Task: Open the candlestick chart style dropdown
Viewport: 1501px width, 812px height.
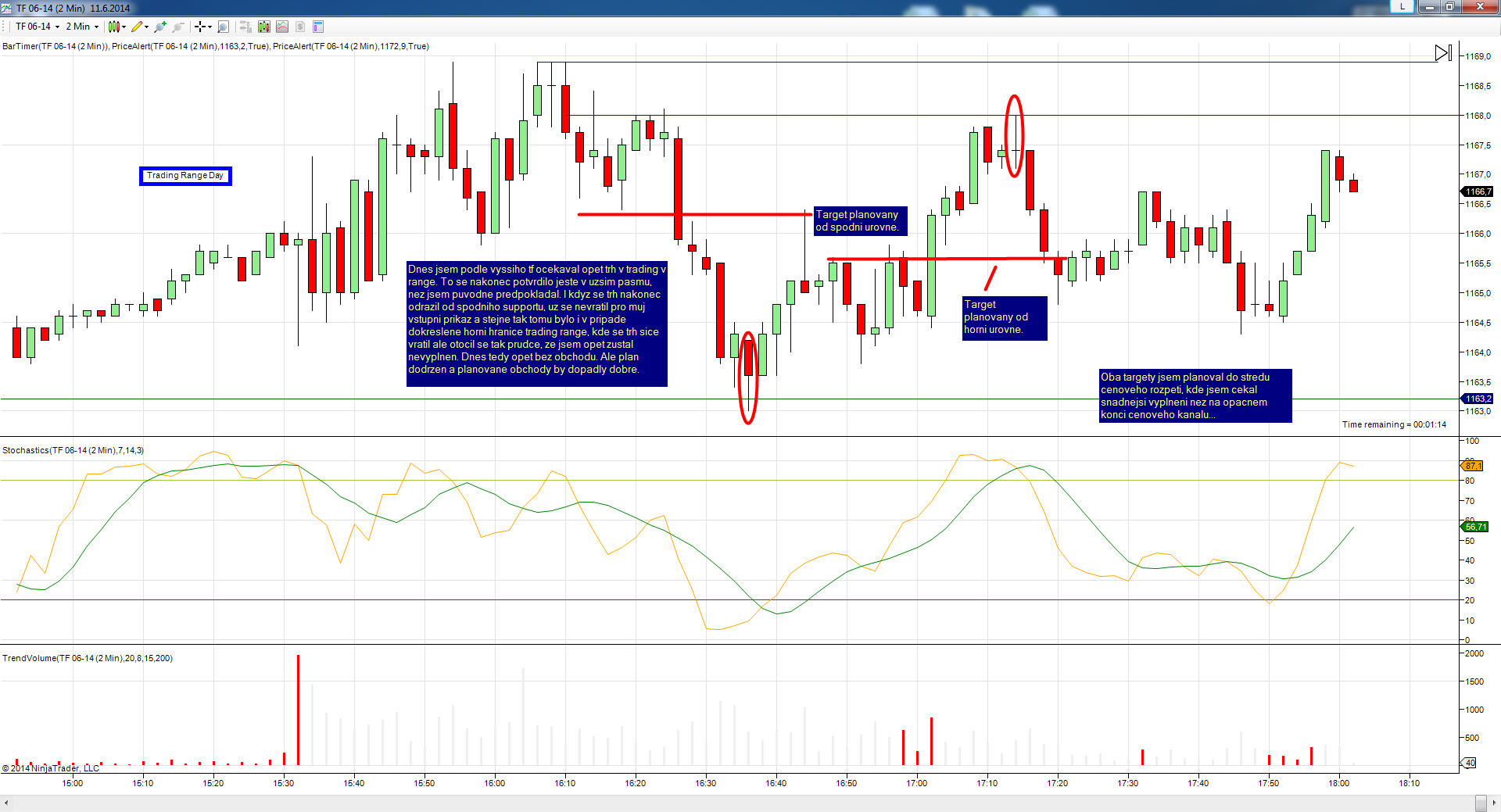Action: (x=116, y=27)
